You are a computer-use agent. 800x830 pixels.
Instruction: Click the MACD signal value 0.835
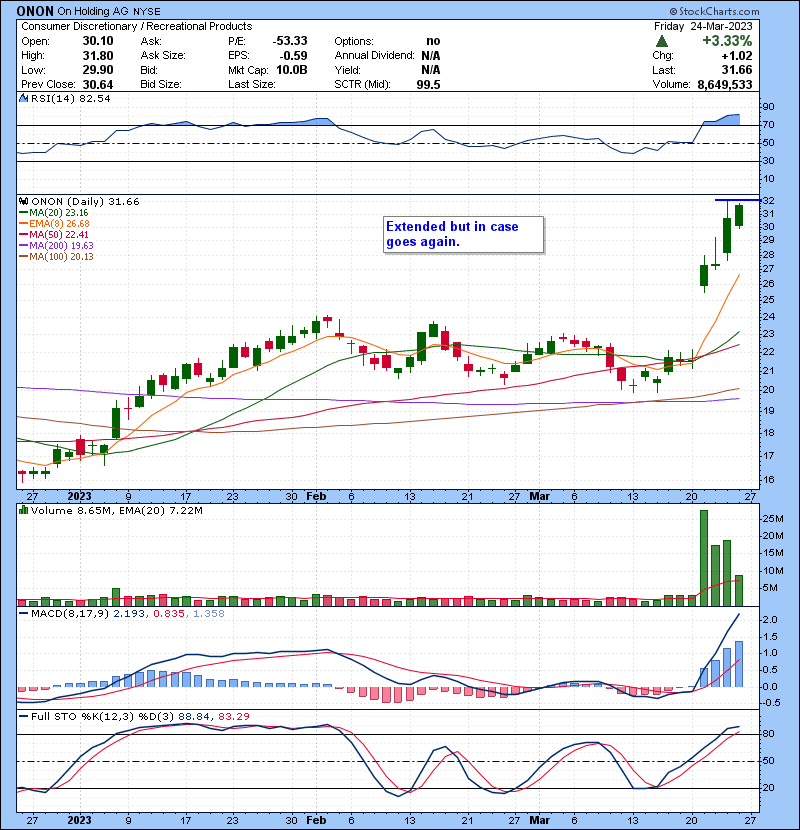[168, 614]
